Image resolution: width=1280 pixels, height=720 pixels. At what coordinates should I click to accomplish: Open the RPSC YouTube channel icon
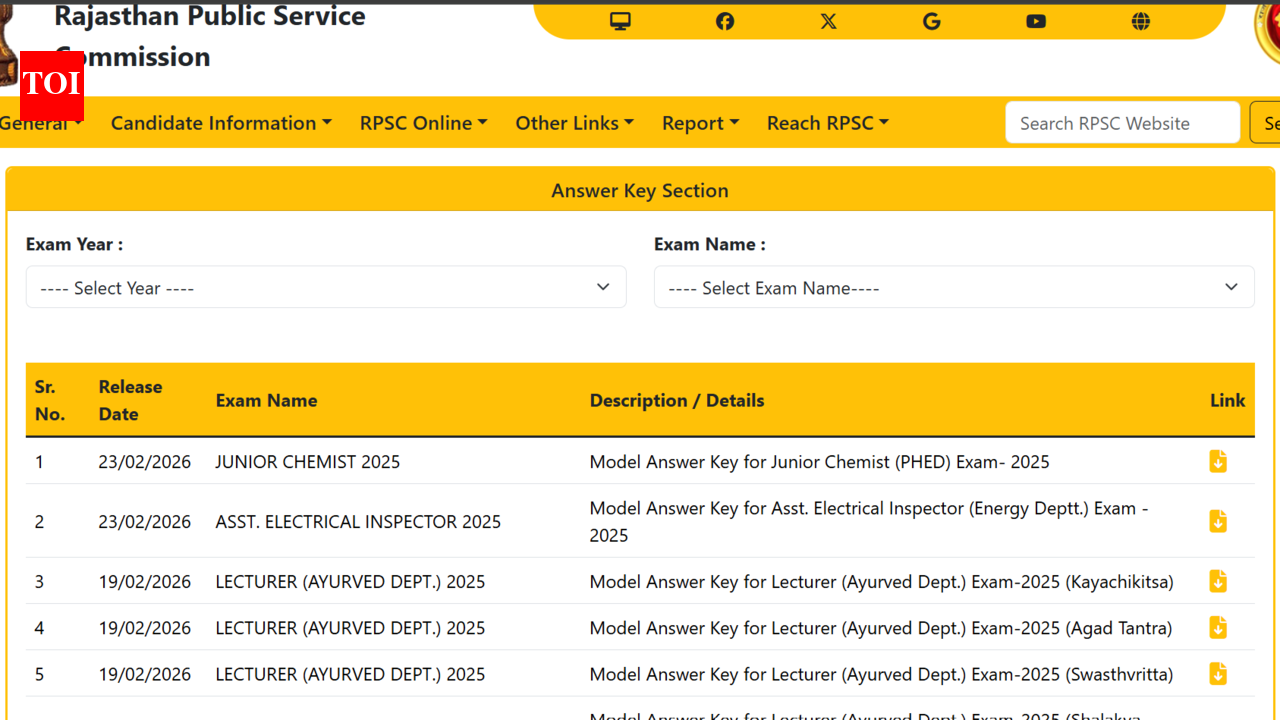tap(1036, 20)
